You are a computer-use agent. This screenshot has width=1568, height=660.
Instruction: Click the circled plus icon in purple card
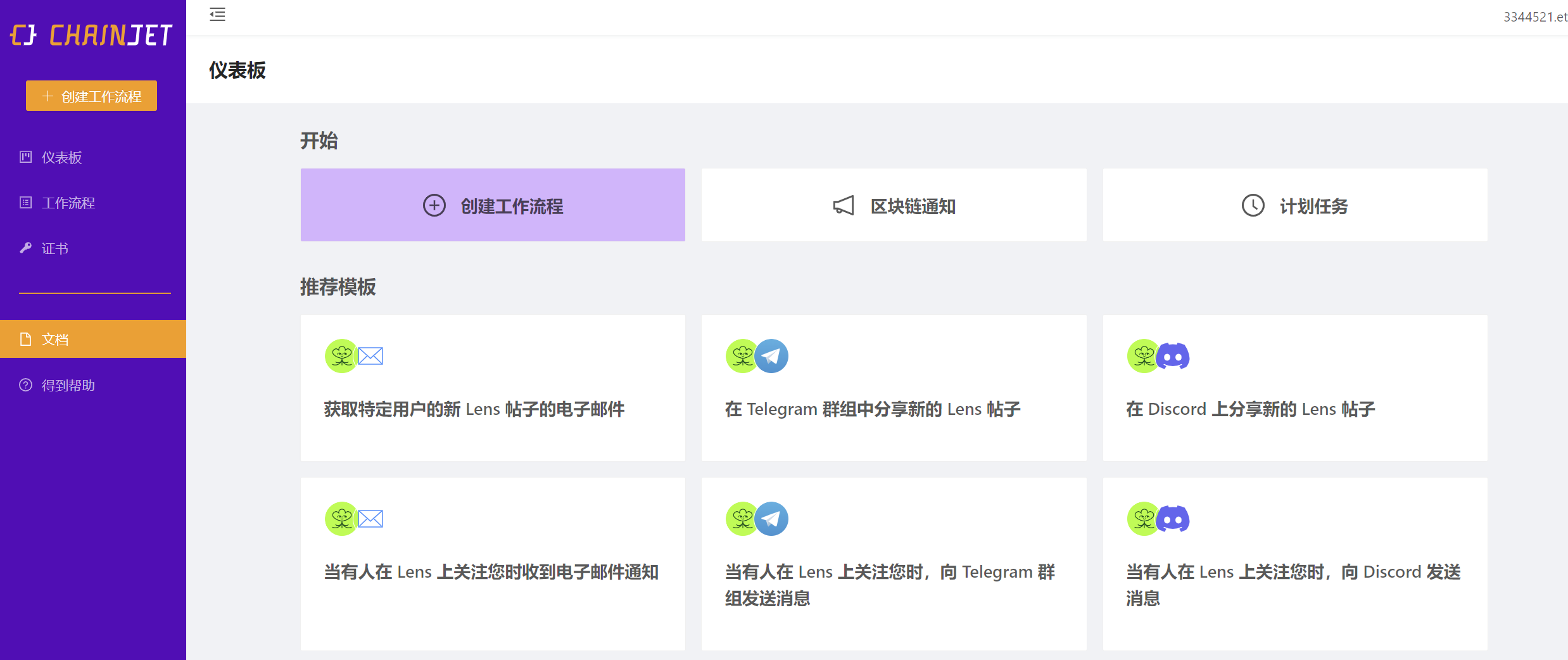tap(434, 205)
